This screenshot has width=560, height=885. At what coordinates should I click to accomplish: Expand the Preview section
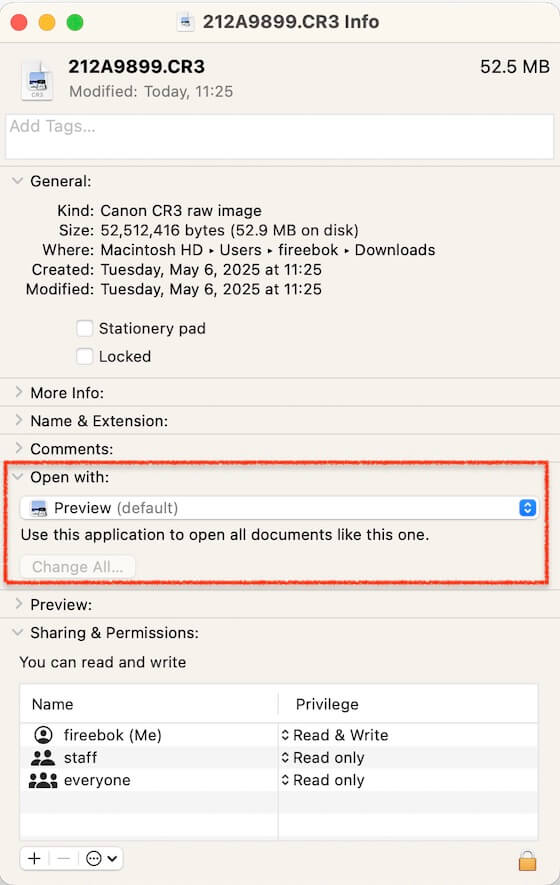[19, 604]
